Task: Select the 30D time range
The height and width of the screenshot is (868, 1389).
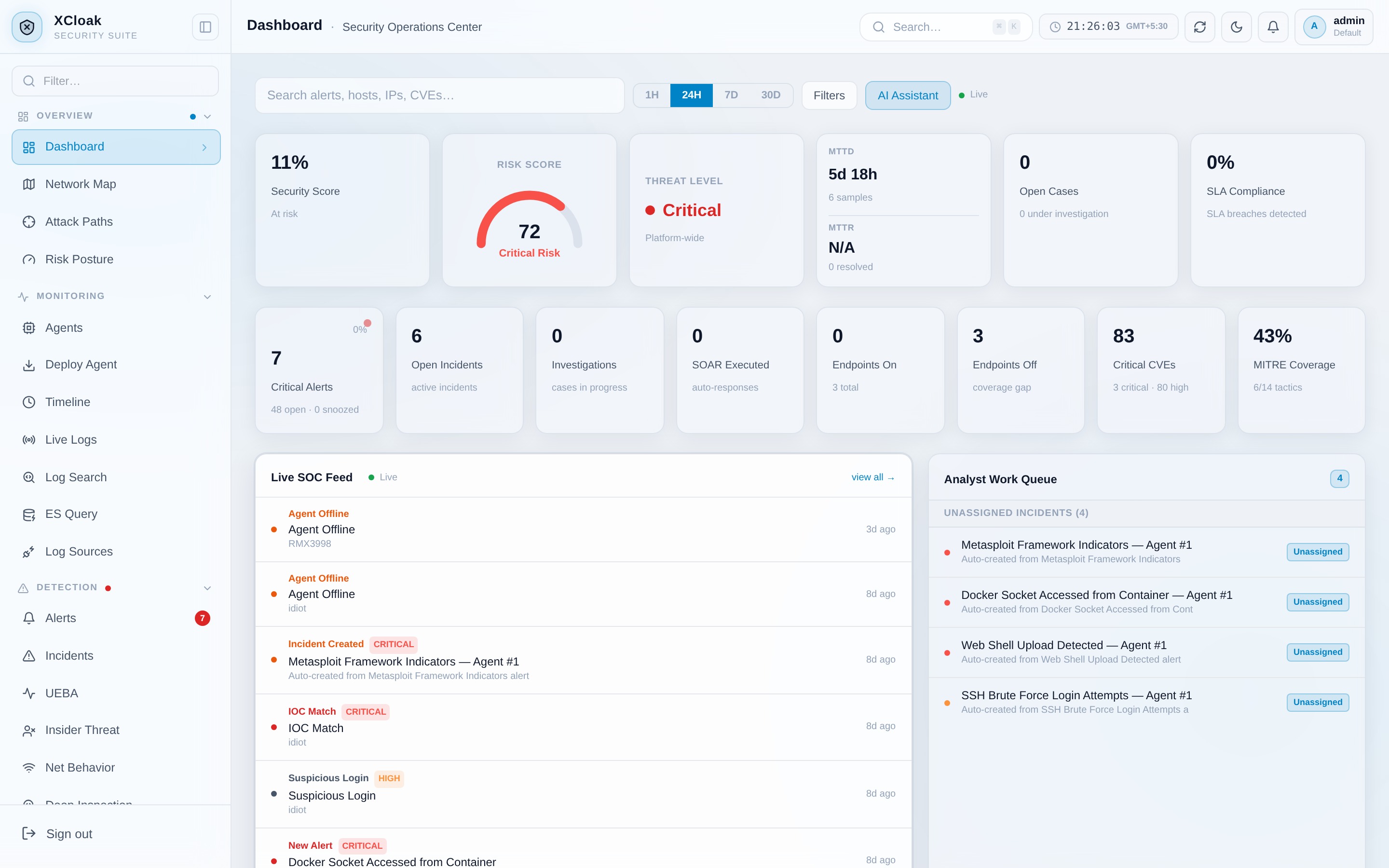Action: pos(770,95)
